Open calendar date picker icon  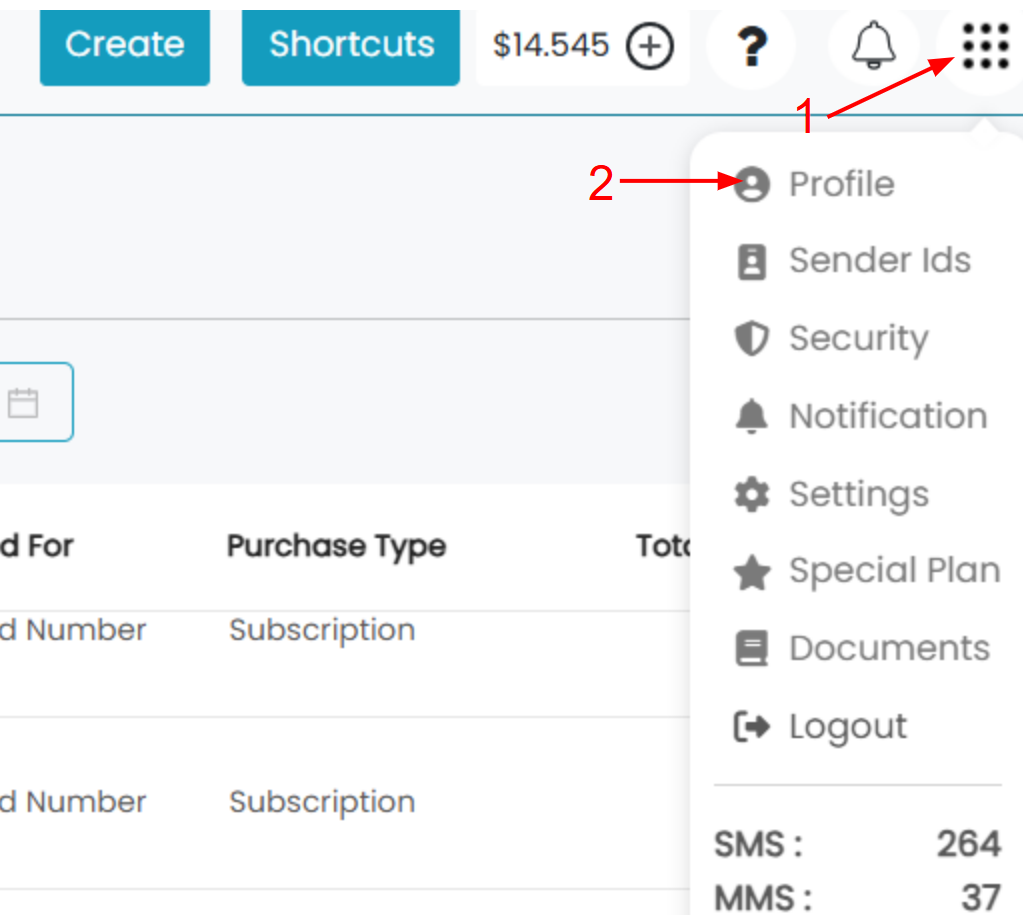[23, 403]
